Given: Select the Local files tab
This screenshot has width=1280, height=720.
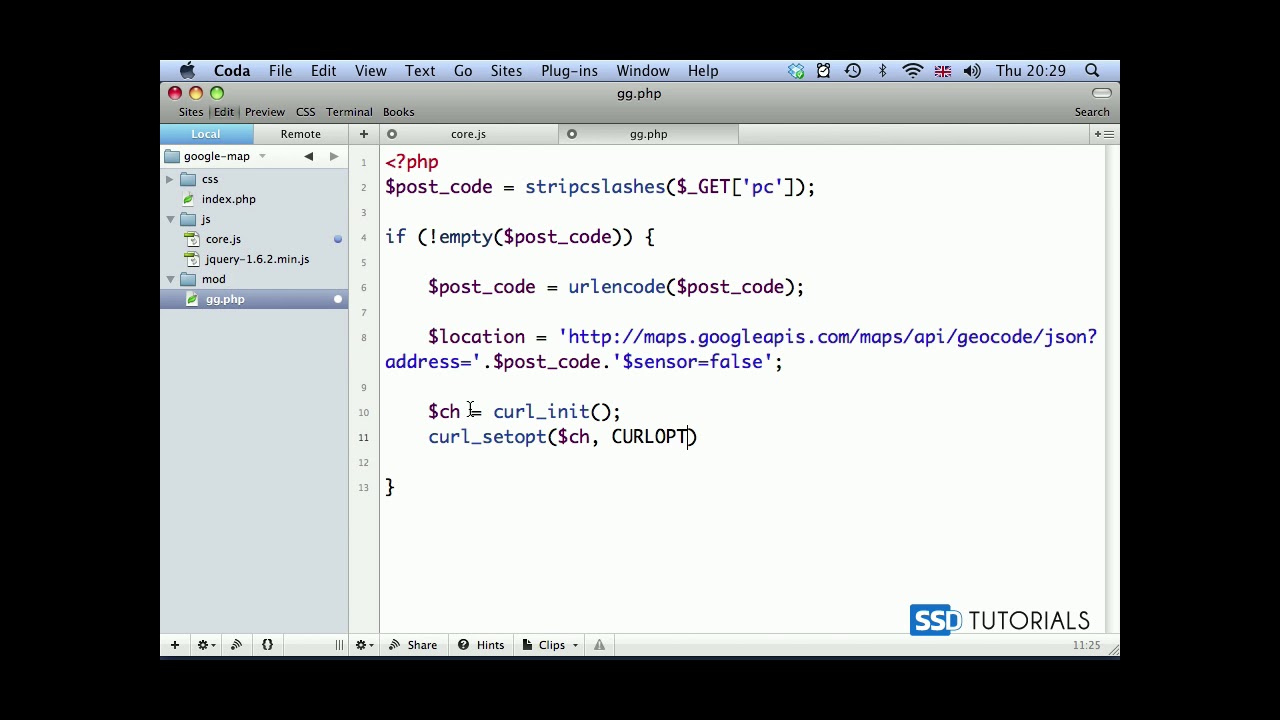Looking at the screenshot, I should 206,134.
